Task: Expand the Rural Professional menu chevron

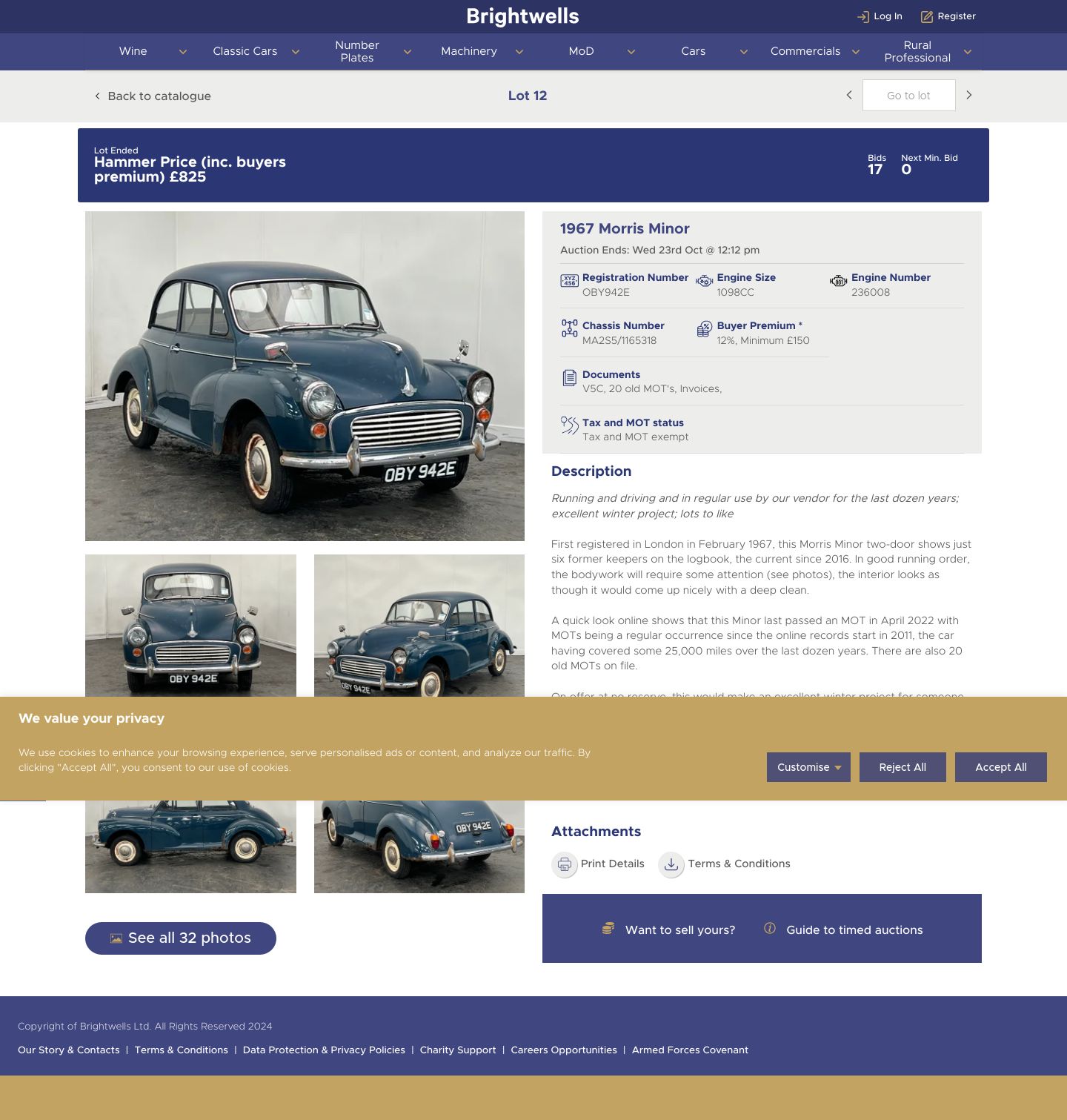Action: [968, 52]
